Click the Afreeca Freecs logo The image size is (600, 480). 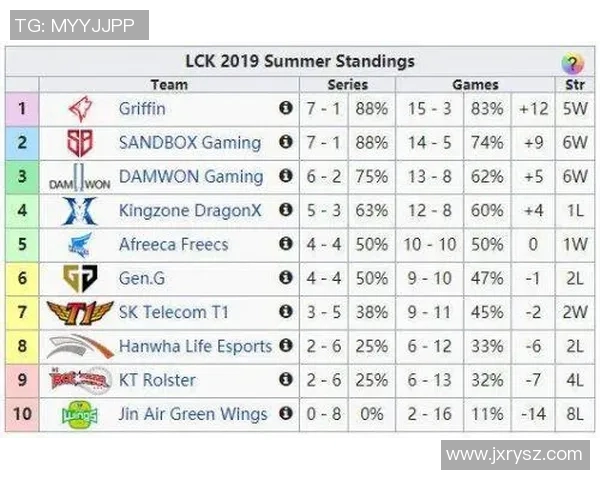[79, 245]
